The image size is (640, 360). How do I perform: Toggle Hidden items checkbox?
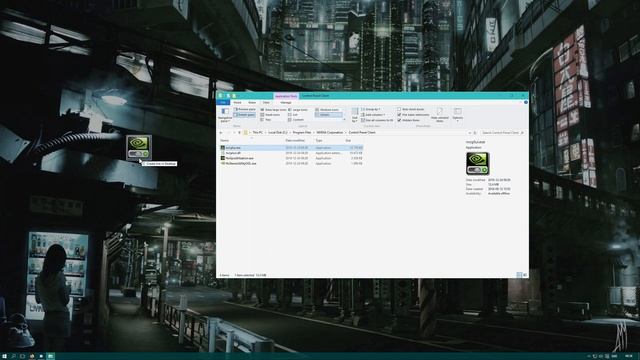409,120
